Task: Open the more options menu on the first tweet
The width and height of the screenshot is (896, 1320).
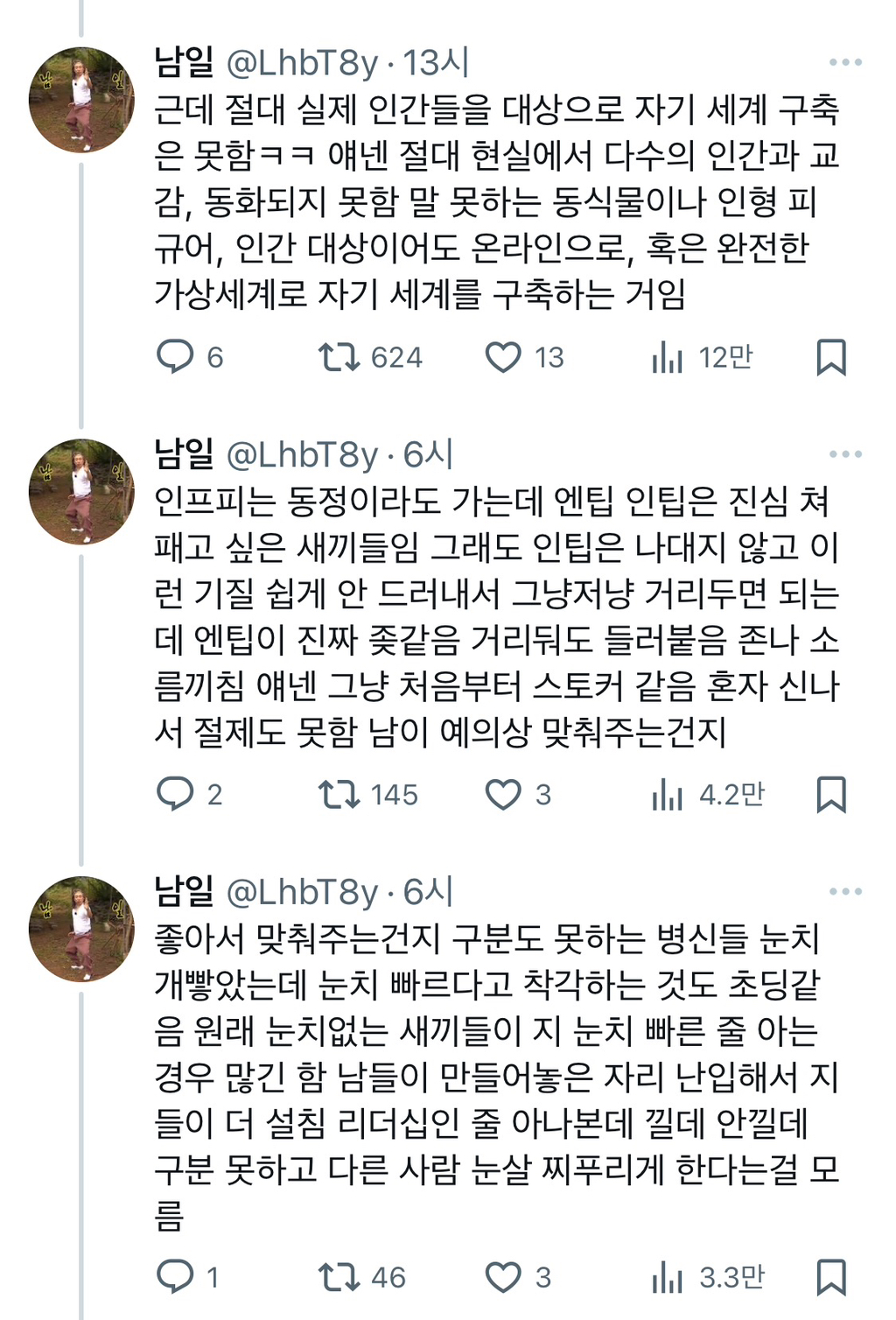Action: tap(845, 60)
